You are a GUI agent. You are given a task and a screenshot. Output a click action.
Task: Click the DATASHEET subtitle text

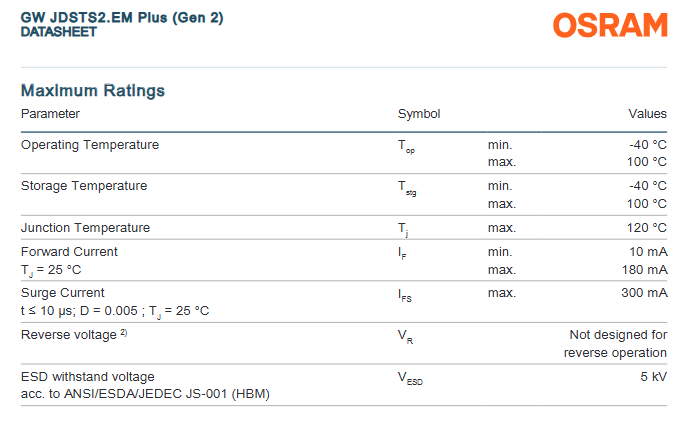pyautogui.click(x=59, y=32)
